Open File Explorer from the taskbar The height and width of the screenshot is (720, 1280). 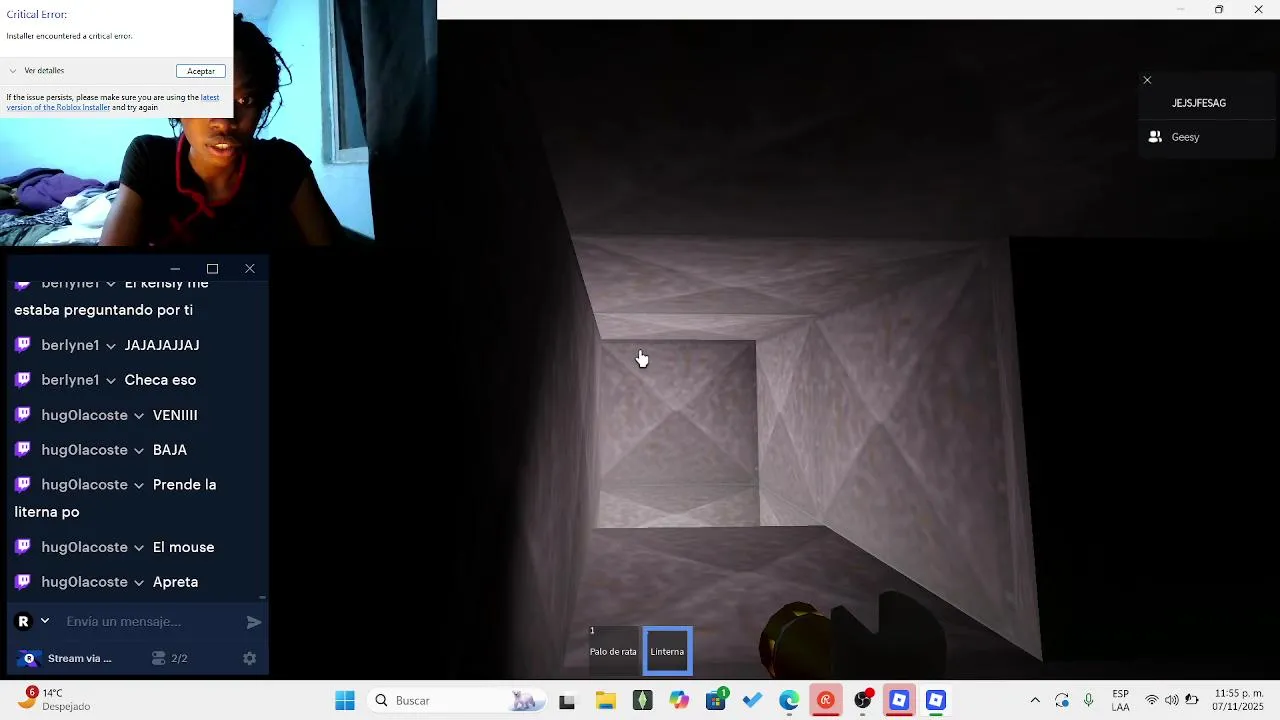pyautogui.click(x=605, y=701)
